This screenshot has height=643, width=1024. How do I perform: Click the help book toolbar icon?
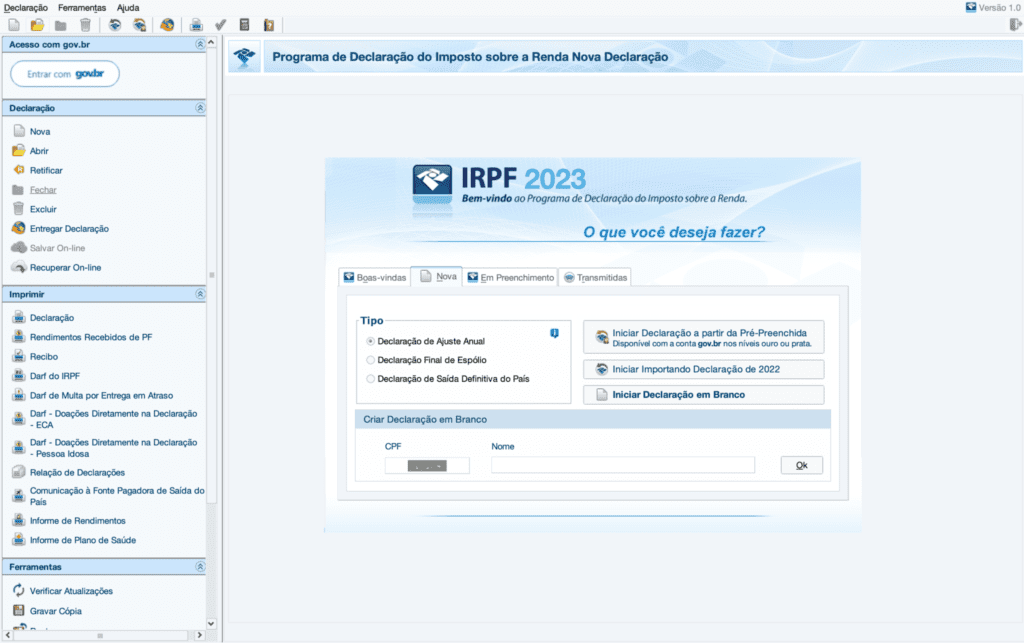tap(268, 25)
